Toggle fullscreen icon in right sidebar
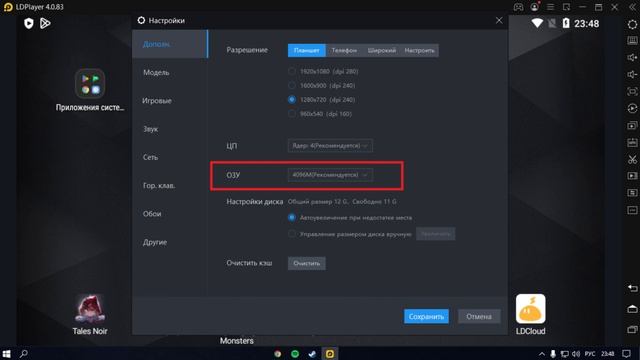This screenshot has width=640, height=360. [632, 91]
